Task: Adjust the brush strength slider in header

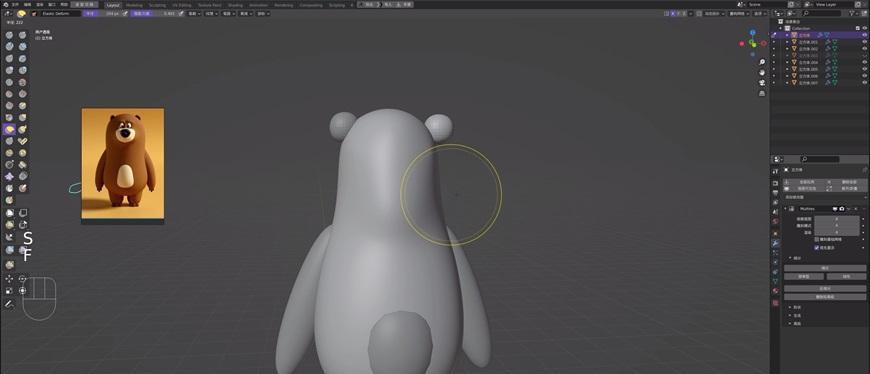Action: [154, 13]
